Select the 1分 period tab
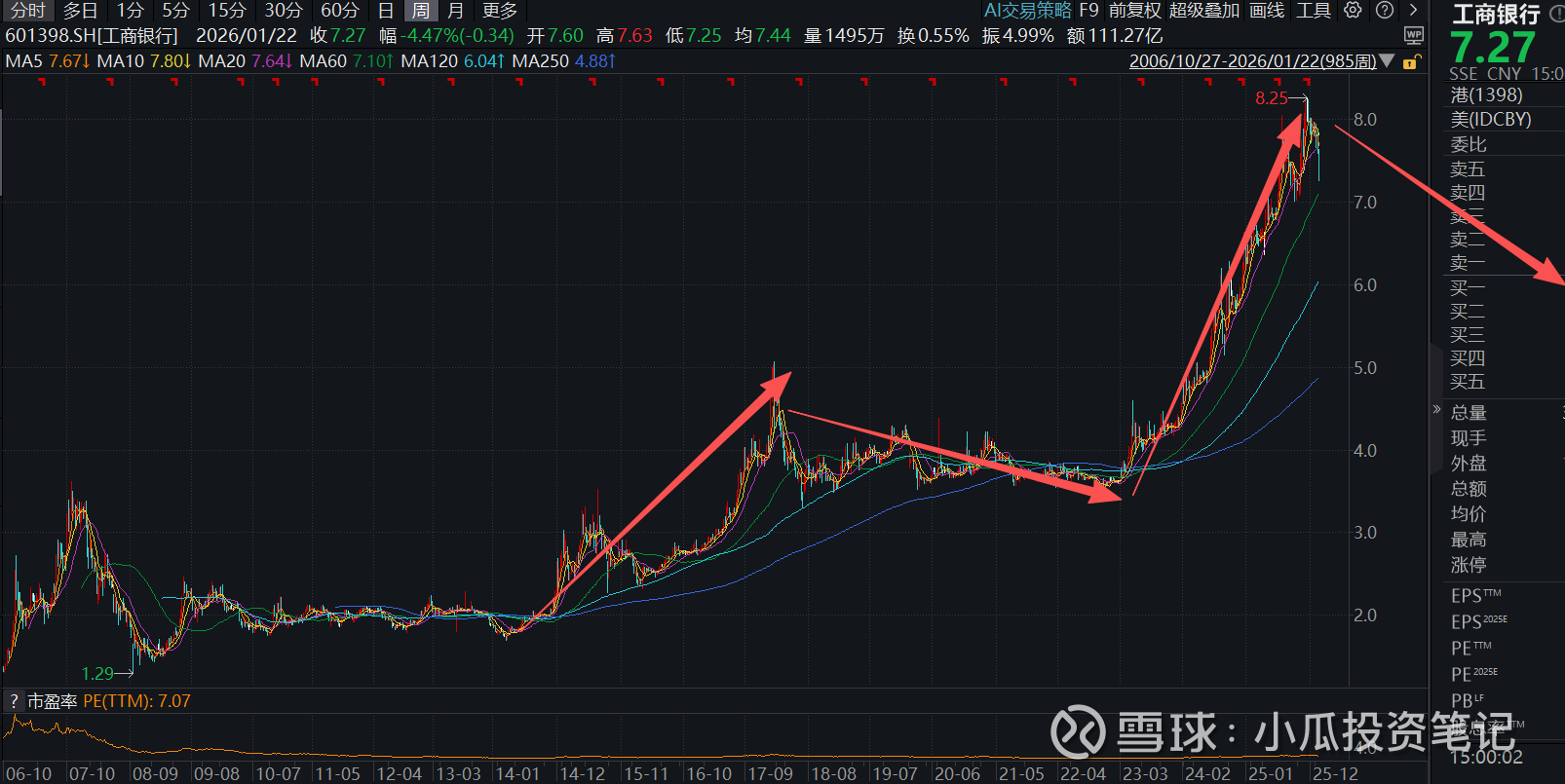 [131, 11]
